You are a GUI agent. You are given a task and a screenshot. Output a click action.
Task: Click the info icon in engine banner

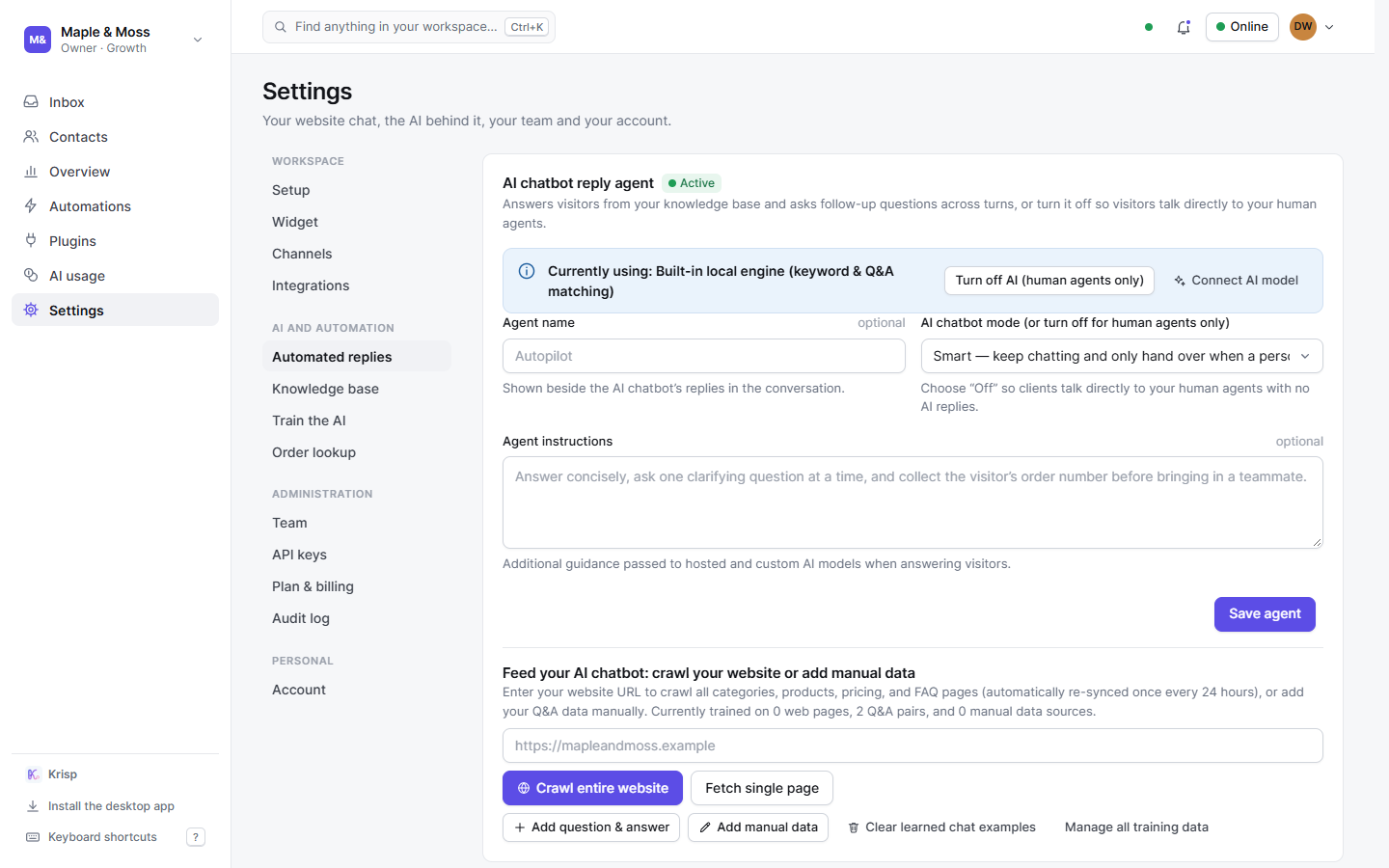pos(527,271)
